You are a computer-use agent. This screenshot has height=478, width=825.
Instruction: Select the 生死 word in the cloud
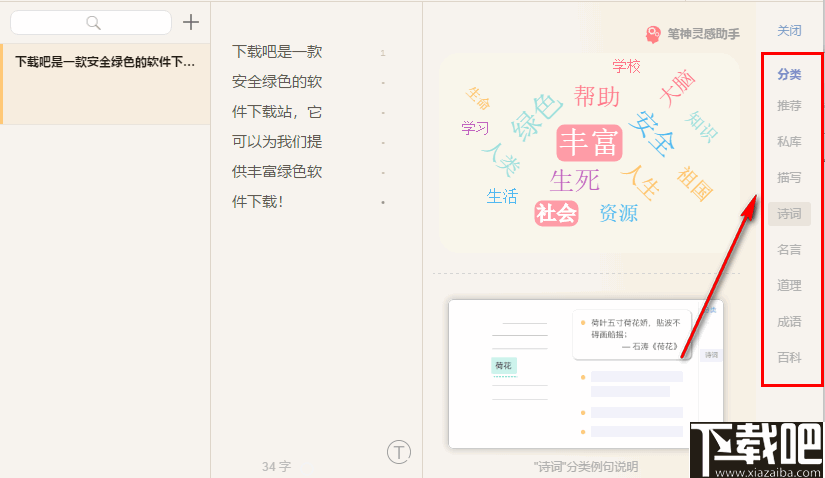(575, 181)
